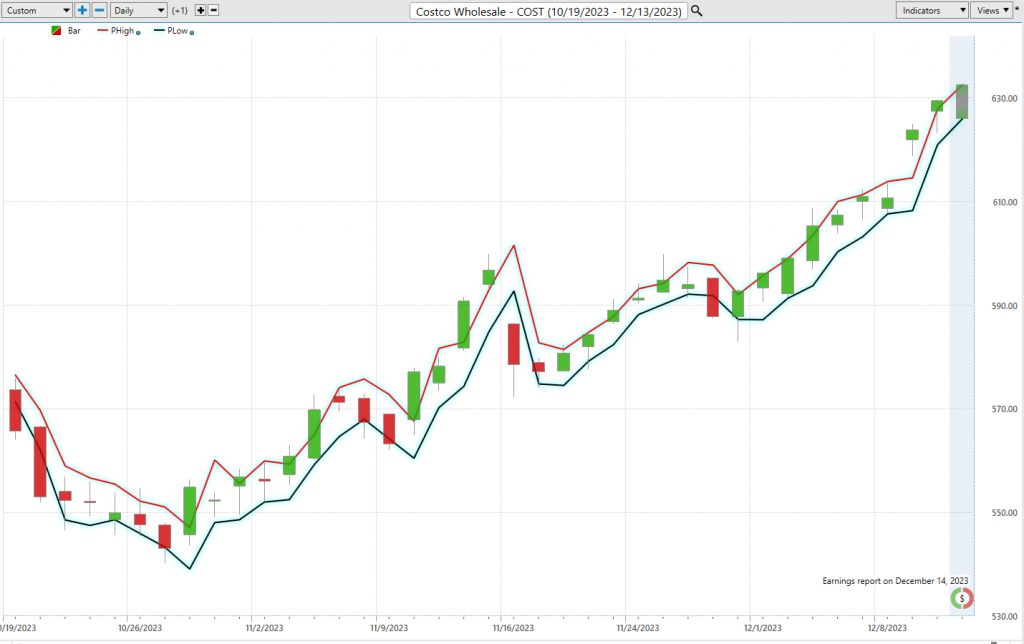Click the gray forecast candle in highlighted column
This screenshot has height=644, width=1024.
[x=962, y=101]
